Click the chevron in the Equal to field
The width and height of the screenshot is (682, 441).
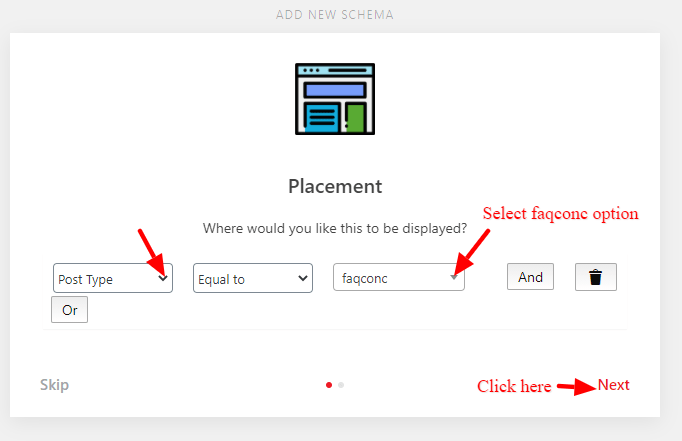pos(303,278)
